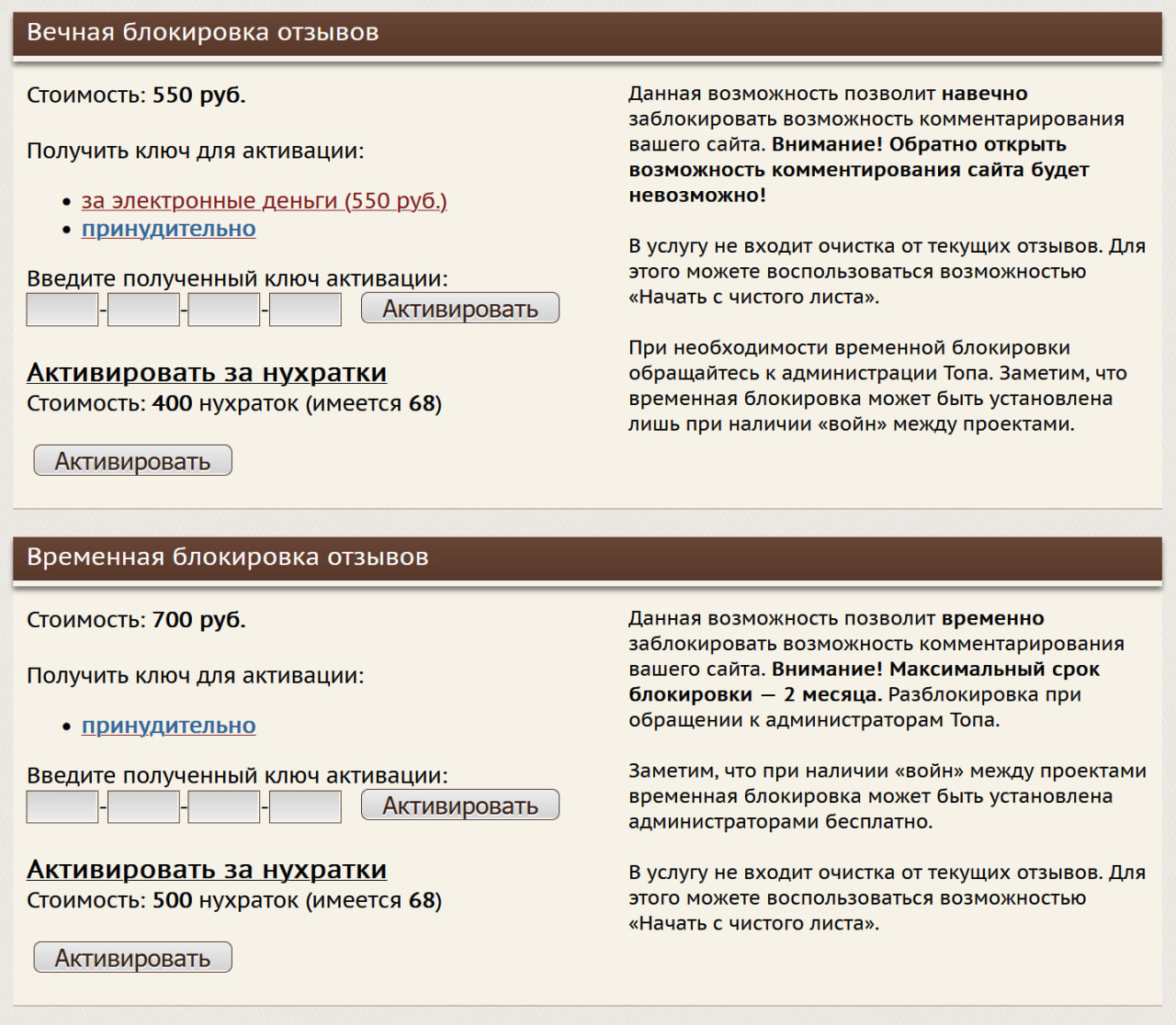Click the 'Вечная блокировка отзывов' section header

(x=202, y=32)
